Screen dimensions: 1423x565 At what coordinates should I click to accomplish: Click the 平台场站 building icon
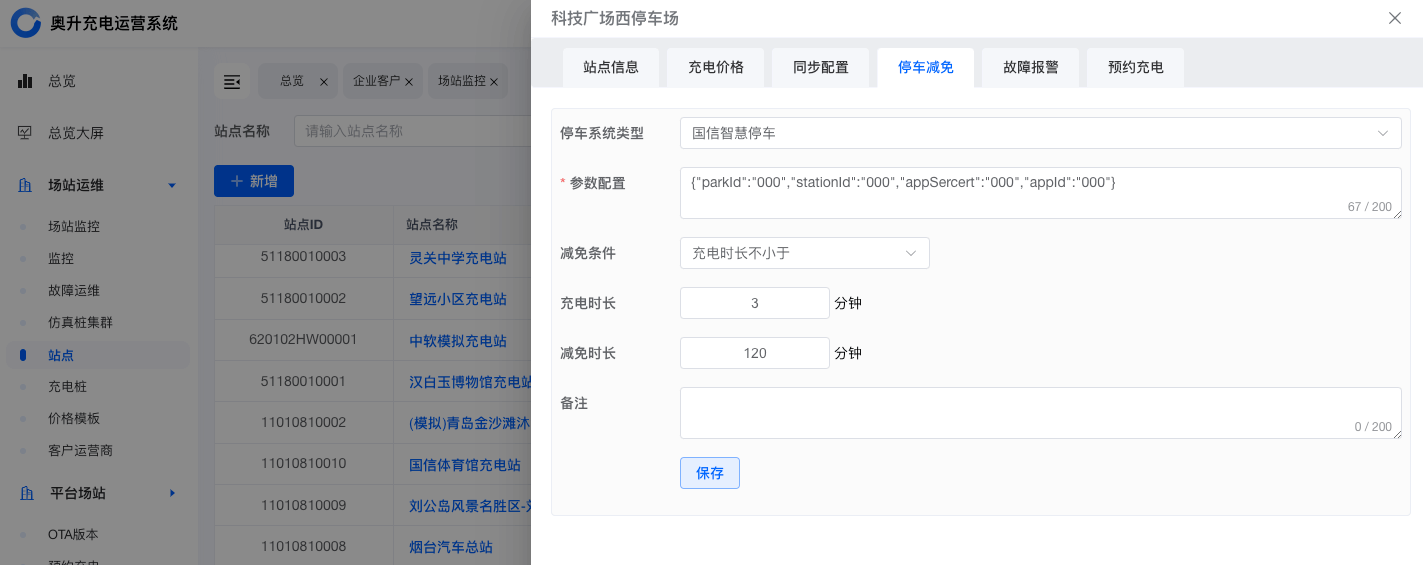coord(25,493)
